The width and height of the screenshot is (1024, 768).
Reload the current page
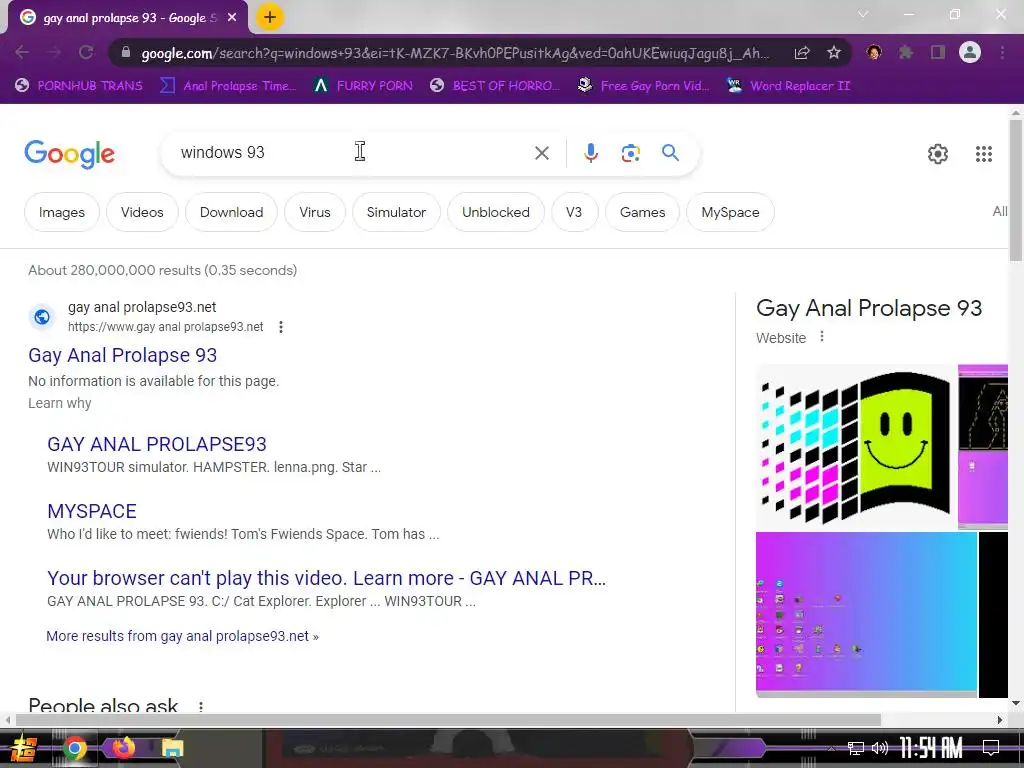pyautogui.click(x=86, y=52)
